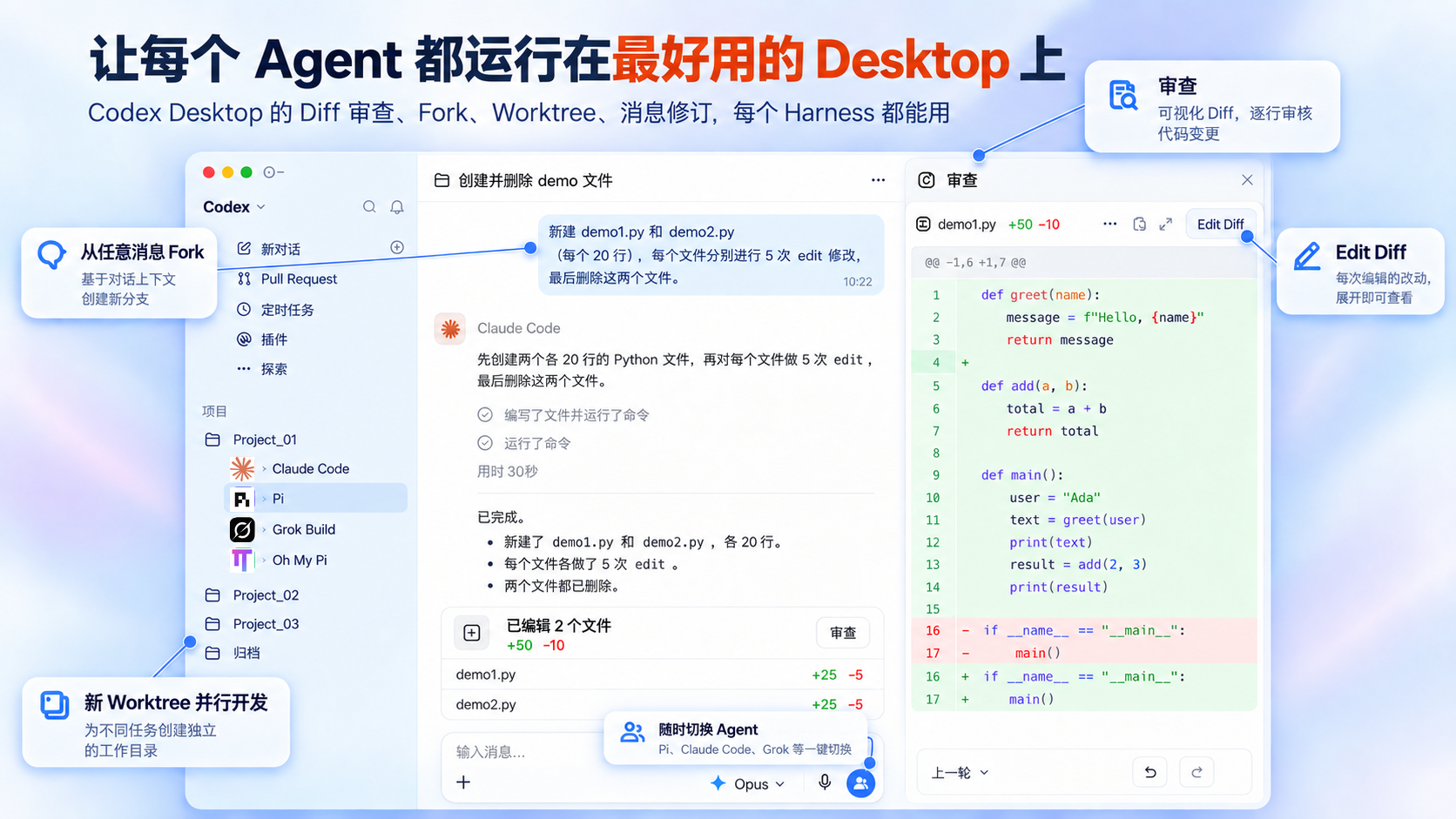Image resolution: width=1456 pixels, height=819 pixels.
Task: Expand the Claude Code tree chevron
Action: pyautogui.click(x=264, y=468)
